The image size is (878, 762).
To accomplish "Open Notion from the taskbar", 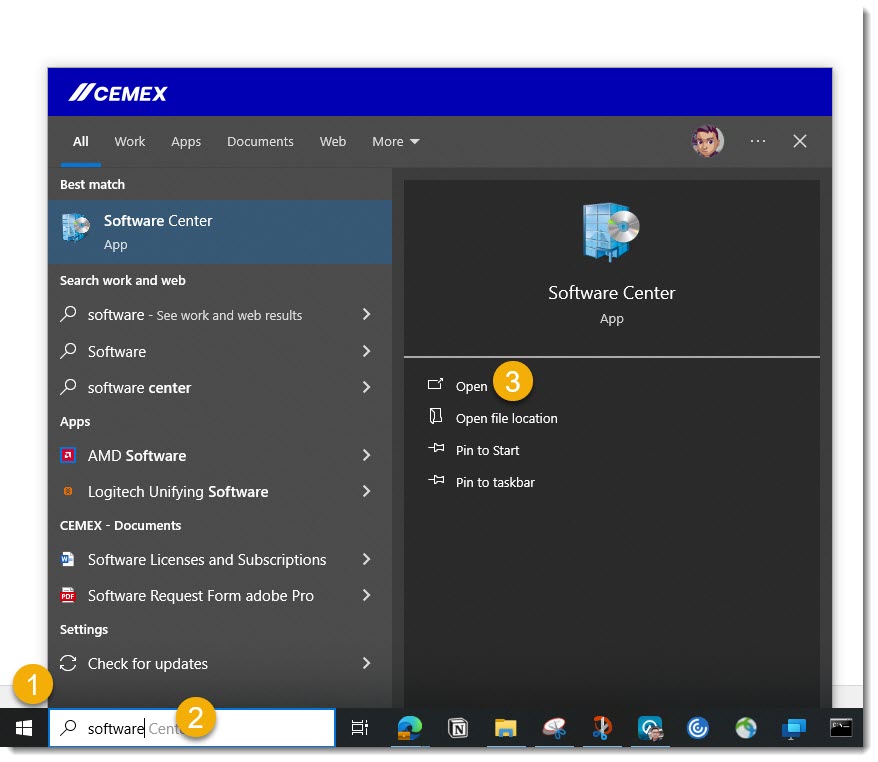I will [x=457, y=728].
